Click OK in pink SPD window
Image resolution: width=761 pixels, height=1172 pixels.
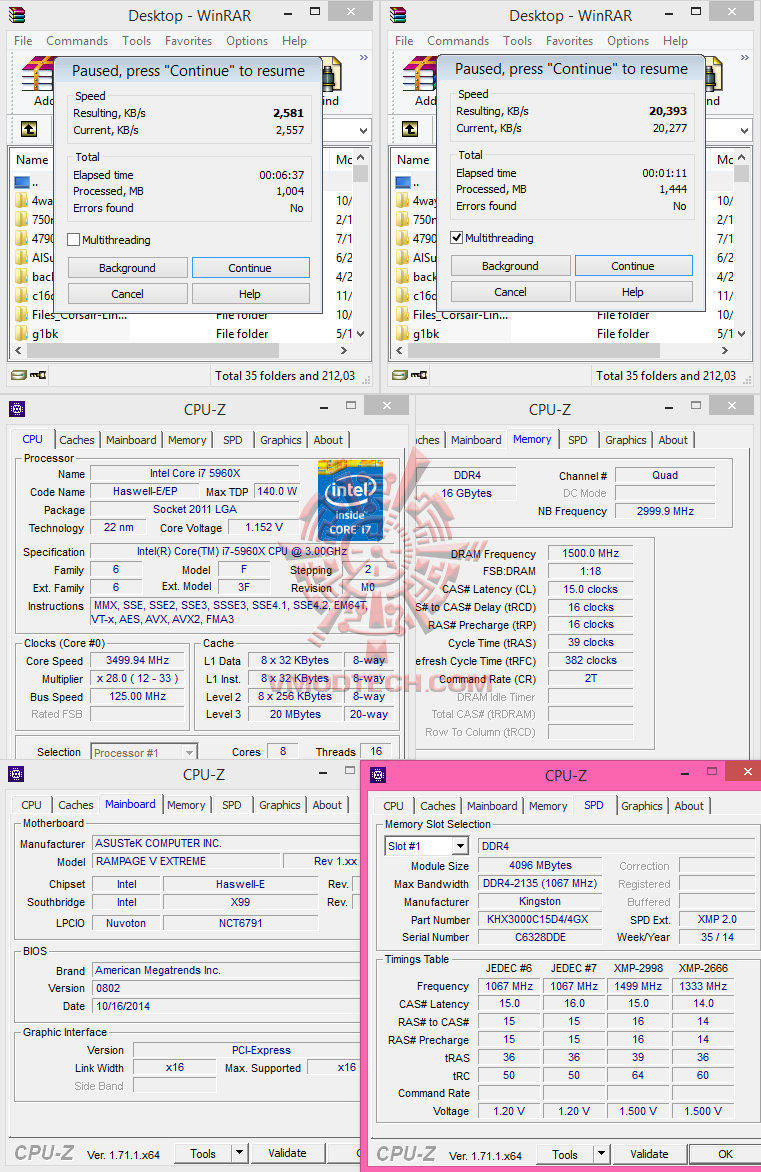click(x=725, y=1154)
